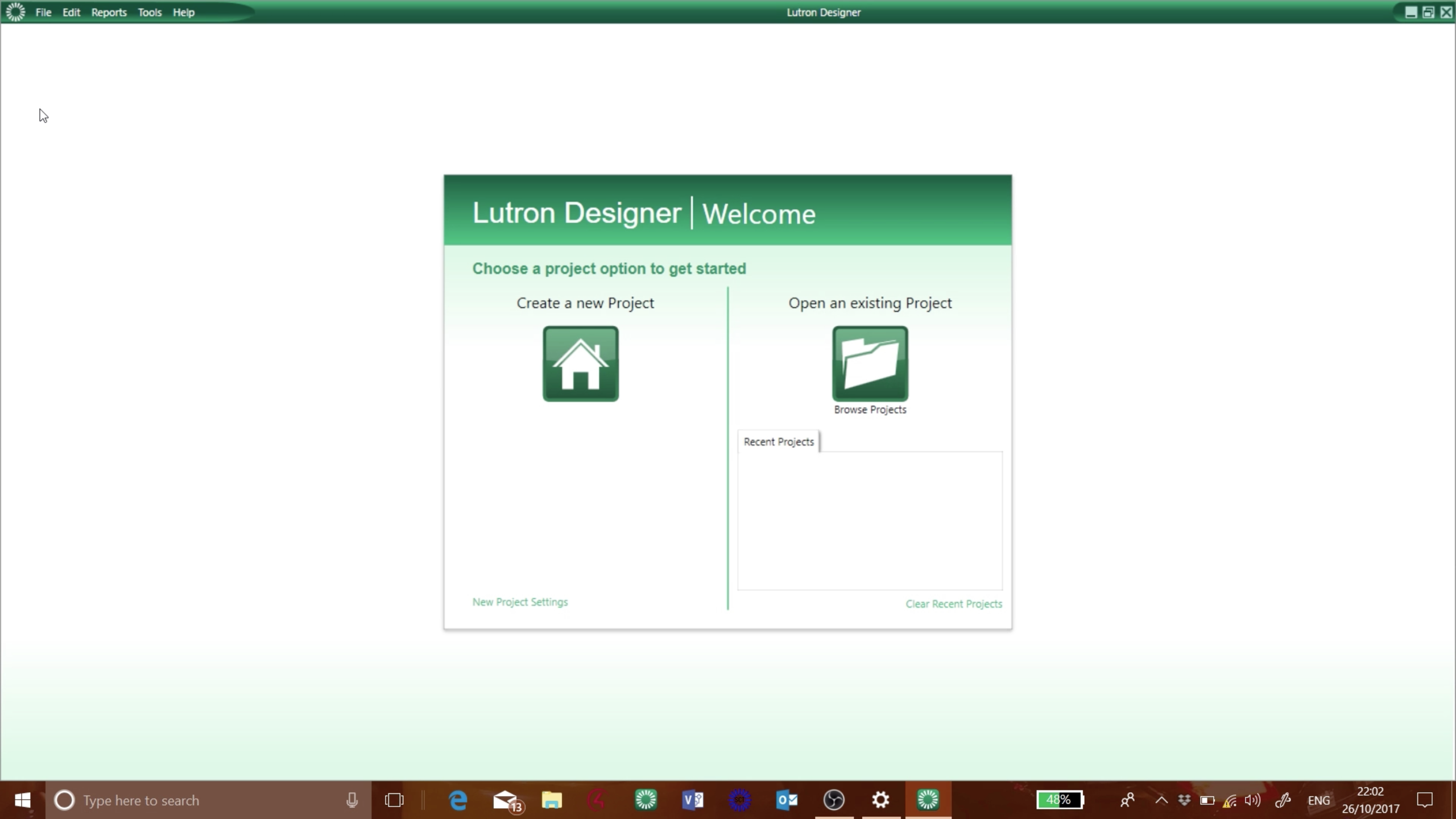Screen dimensions: 1456x819
Task: Open New Project Settings link
Action: 520,602
